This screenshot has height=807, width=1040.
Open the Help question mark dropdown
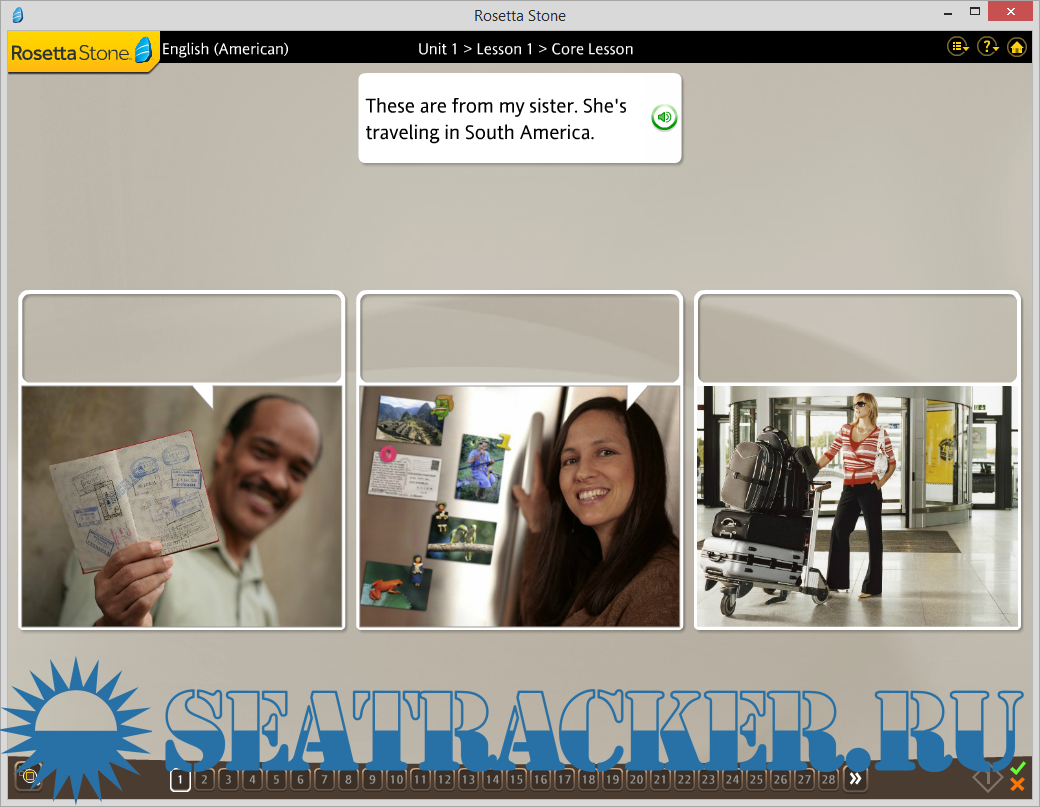987,47
